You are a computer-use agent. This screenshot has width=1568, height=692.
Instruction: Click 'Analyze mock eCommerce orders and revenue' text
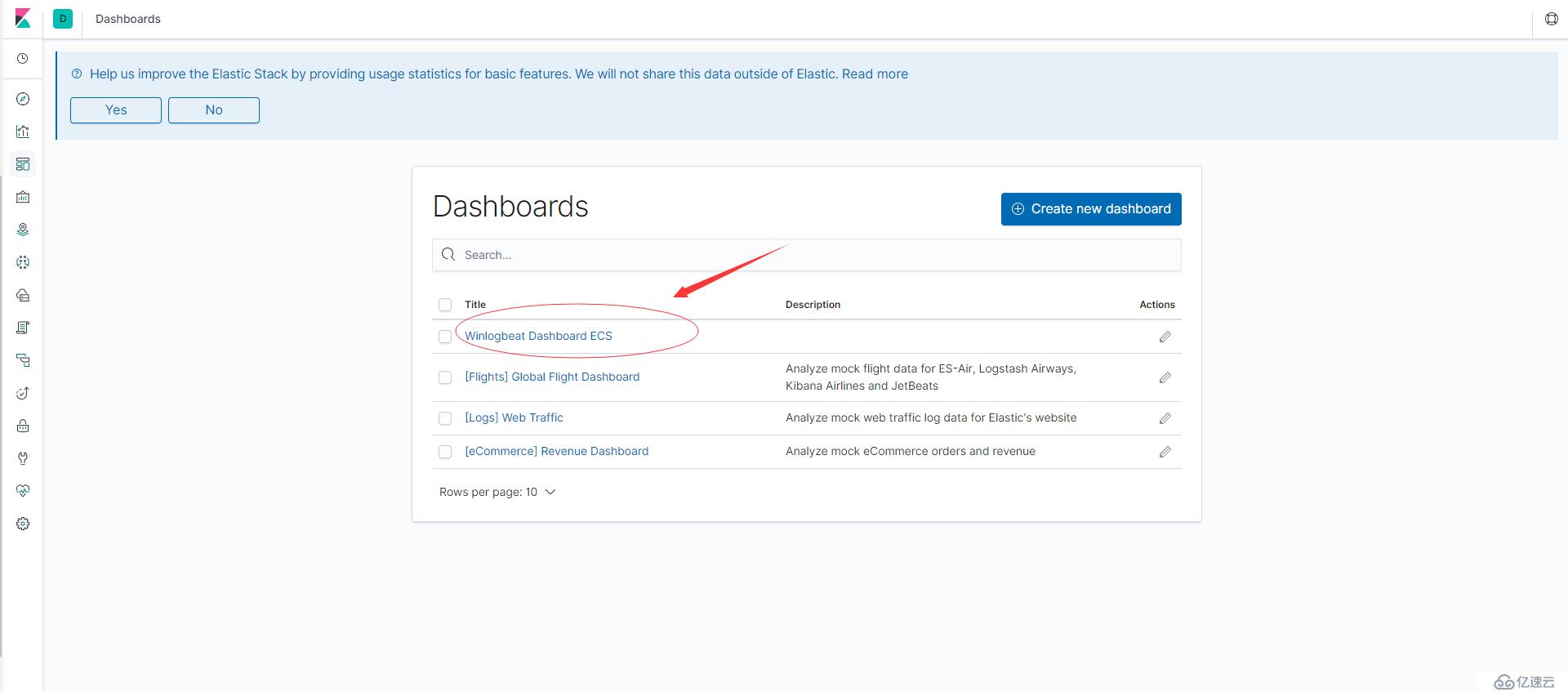[911, 451]
